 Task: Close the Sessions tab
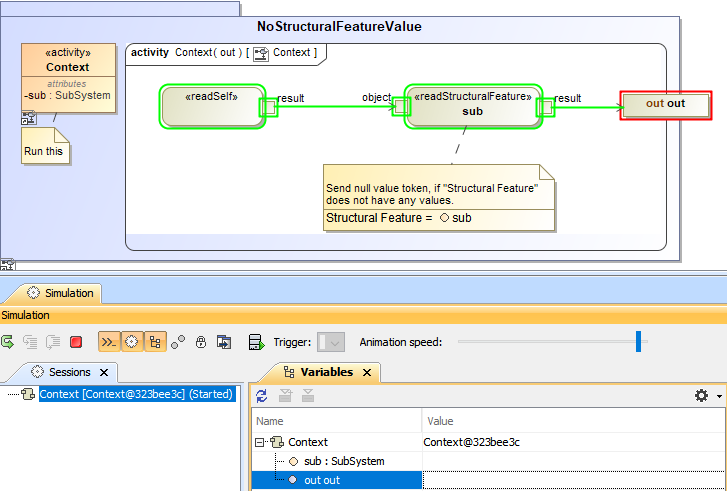tap(104, 372)
